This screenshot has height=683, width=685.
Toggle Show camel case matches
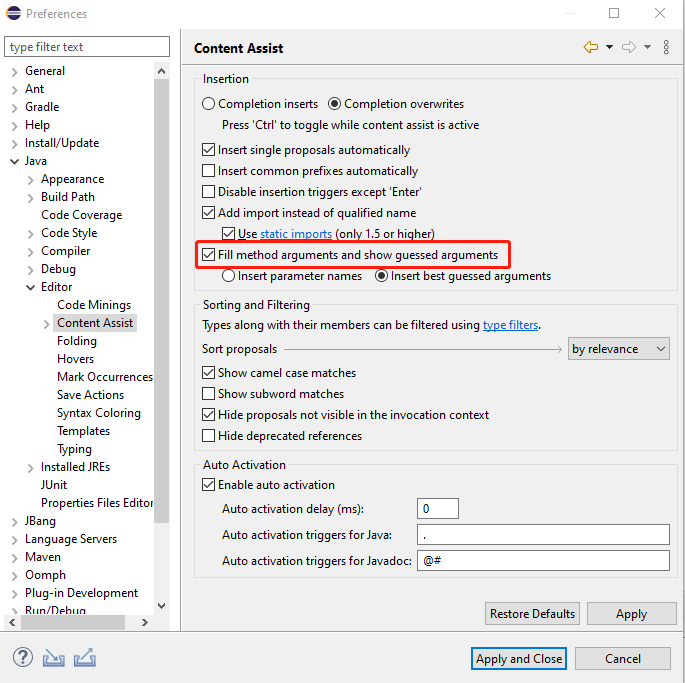[208, 373]
